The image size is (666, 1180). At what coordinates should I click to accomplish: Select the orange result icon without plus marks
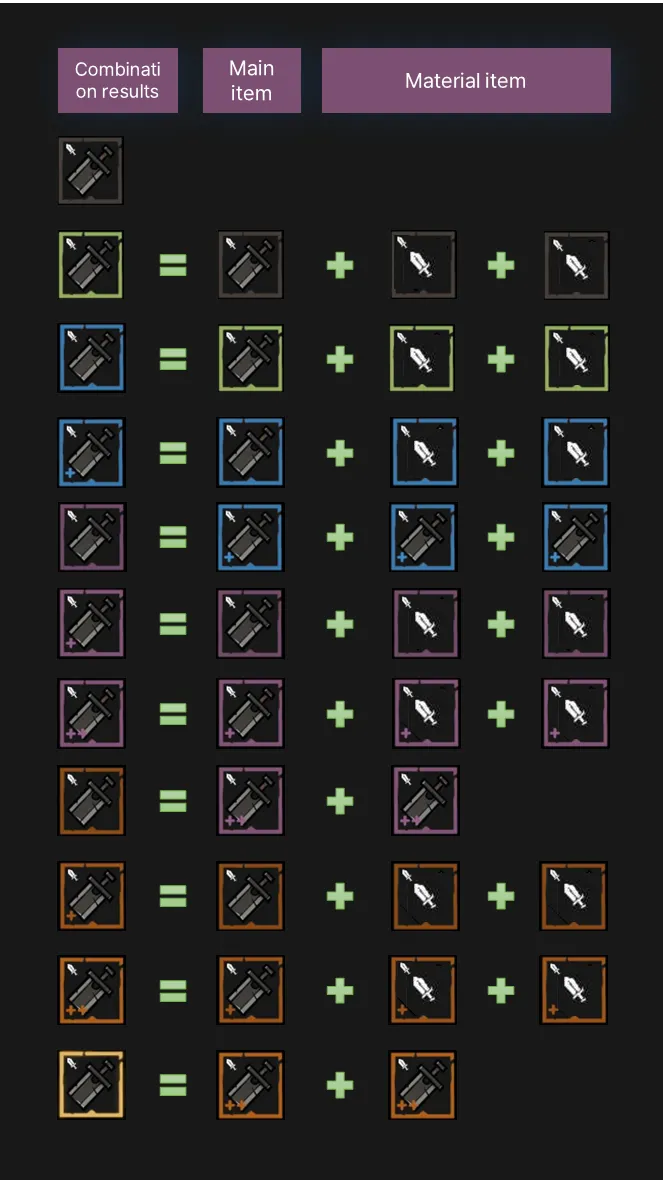tap(91, 801)
